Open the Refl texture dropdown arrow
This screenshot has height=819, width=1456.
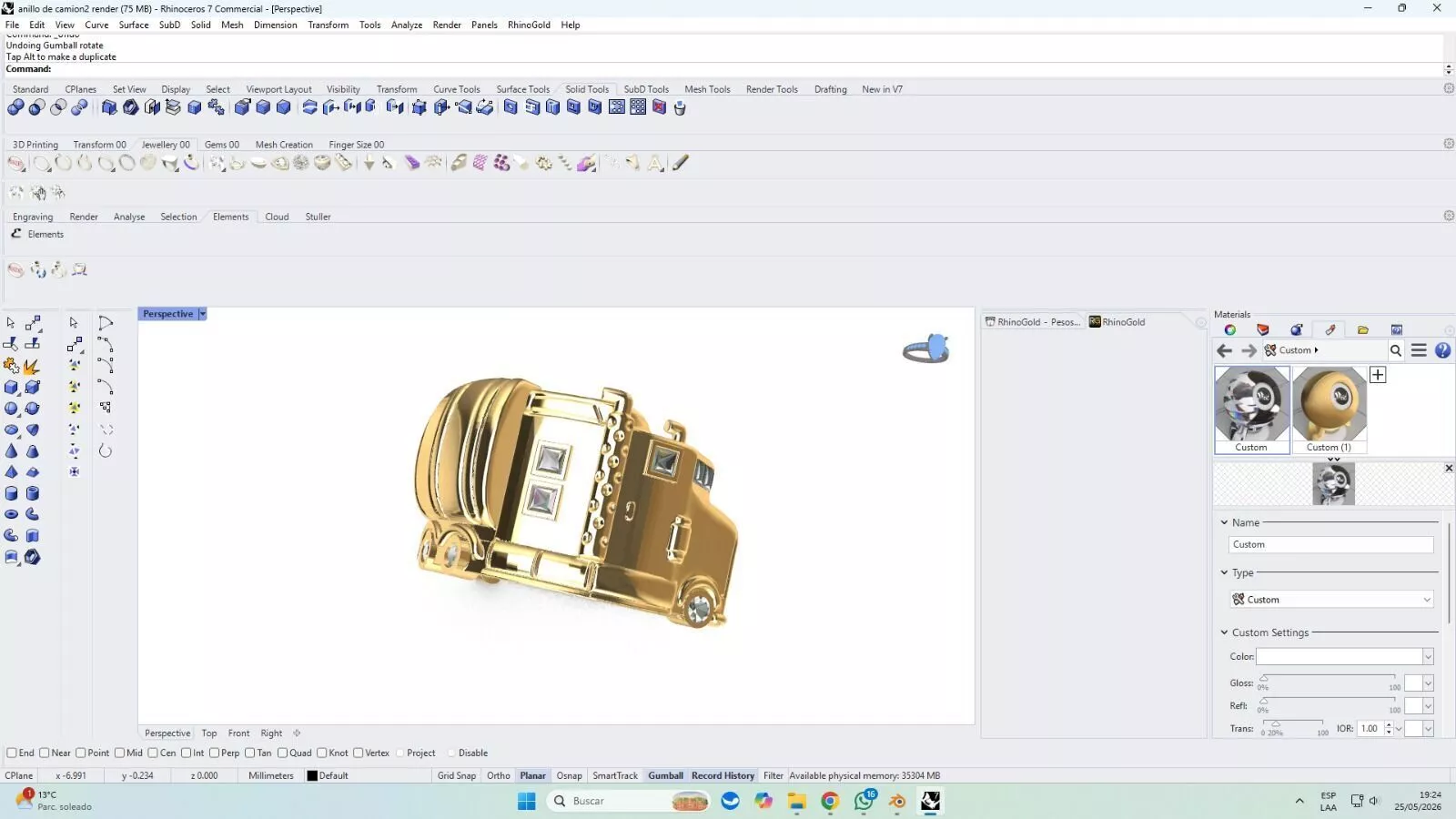(1428, 706)
